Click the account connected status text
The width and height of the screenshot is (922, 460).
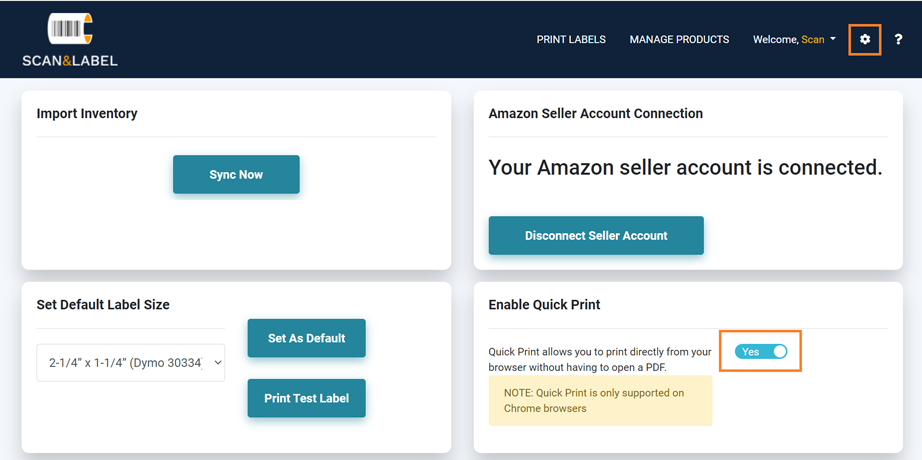686,168
